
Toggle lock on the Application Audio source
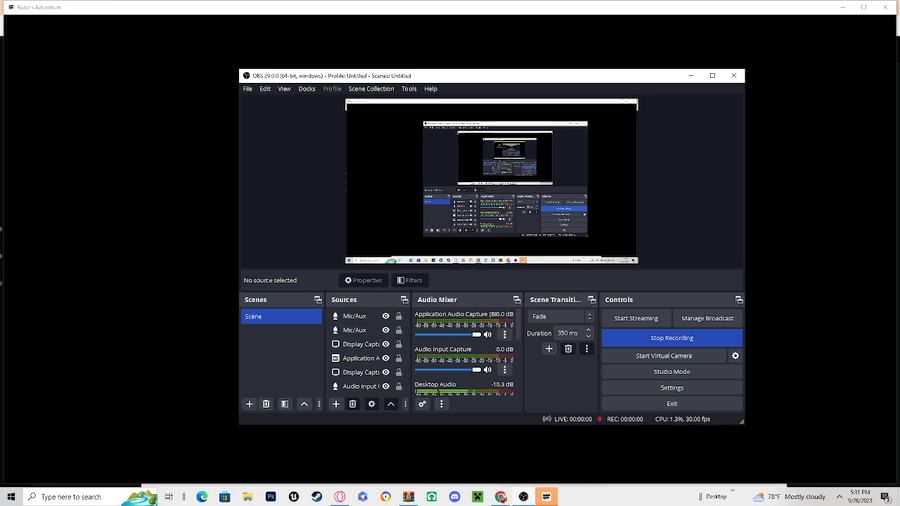point(398,358)
